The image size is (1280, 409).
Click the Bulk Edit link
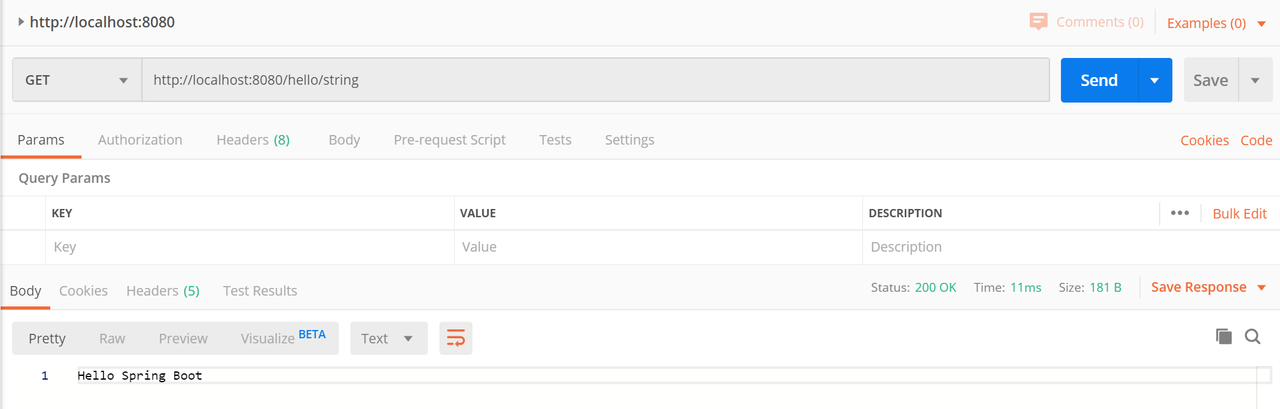coord(1239,213)
